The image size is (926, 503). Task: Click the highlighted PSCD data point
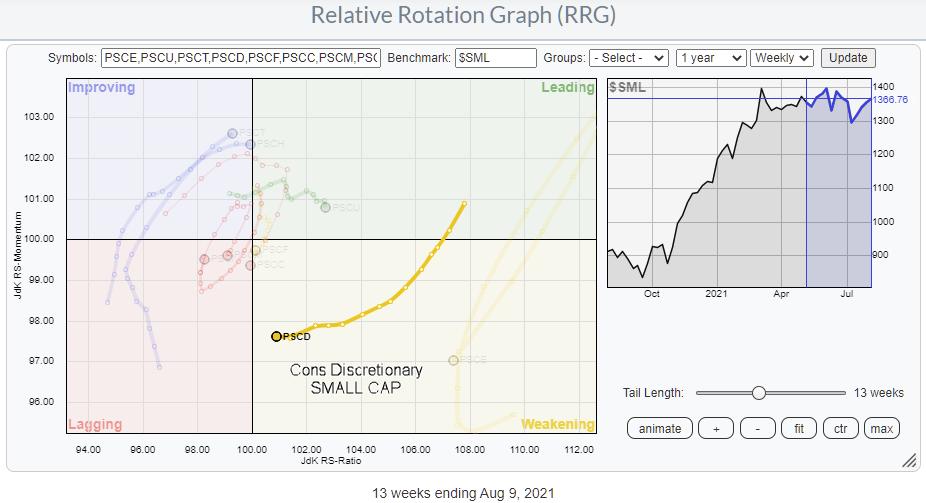(277, 336)
